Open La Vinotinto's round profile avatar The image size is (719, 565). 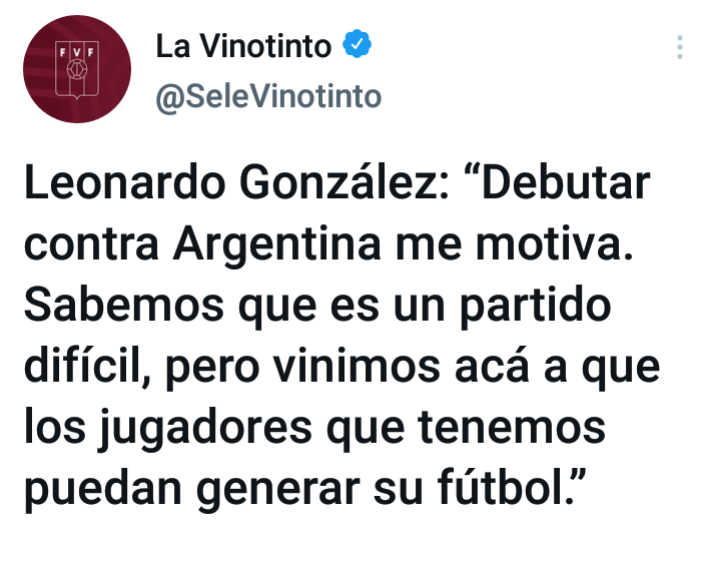[x=77, y=69]
